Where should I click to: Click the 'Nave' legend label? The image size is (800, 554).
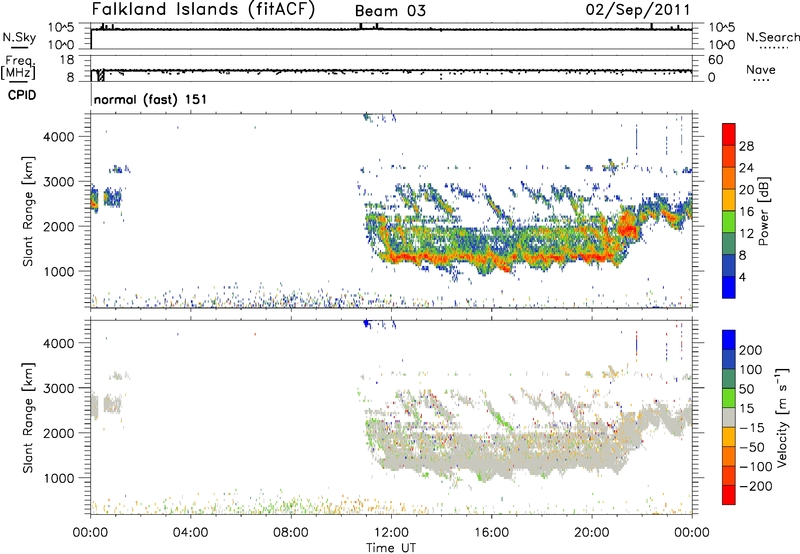point(761,69)
